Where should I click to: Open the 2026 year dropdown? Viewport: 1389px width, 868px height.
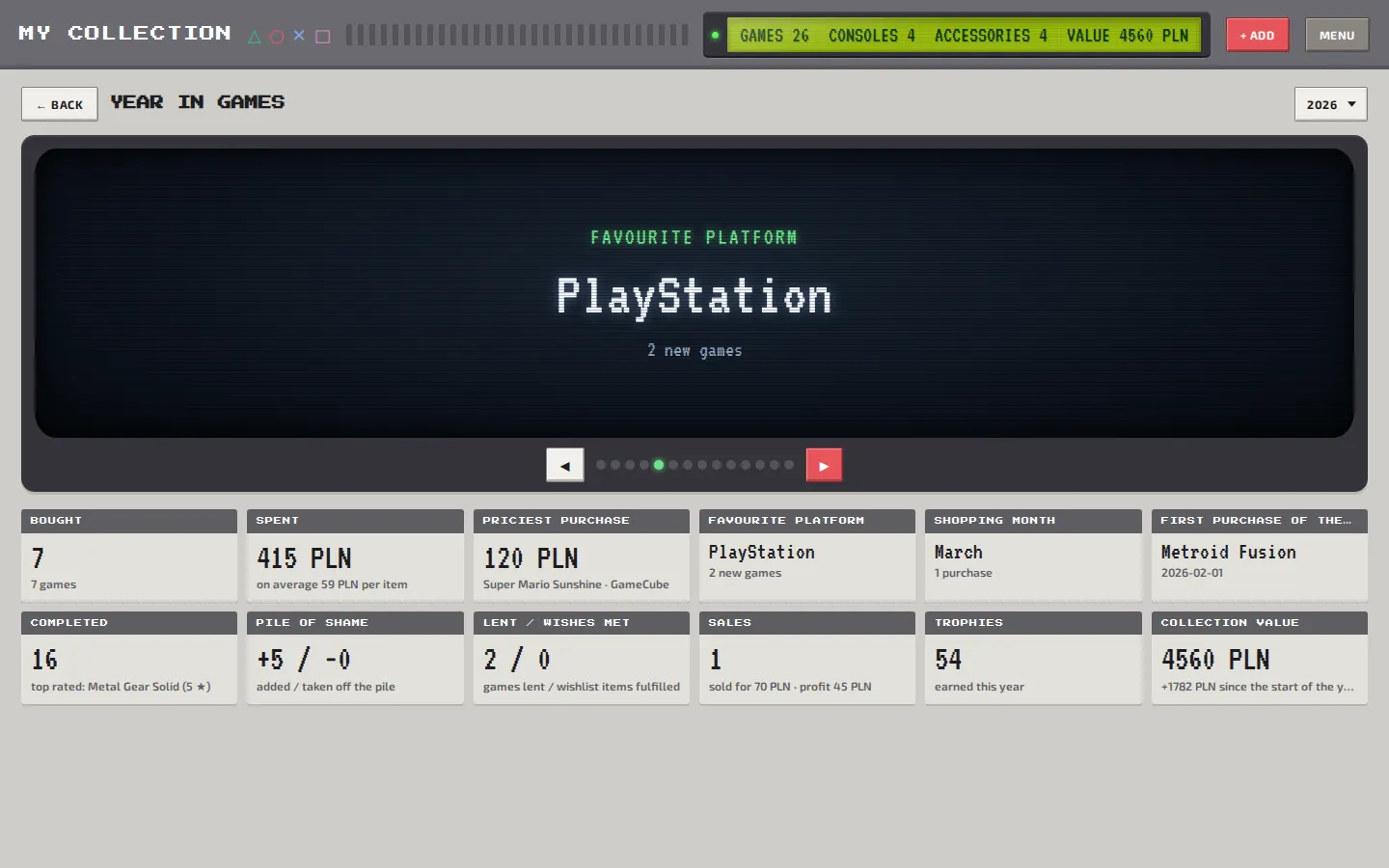tap(1331, 104)
